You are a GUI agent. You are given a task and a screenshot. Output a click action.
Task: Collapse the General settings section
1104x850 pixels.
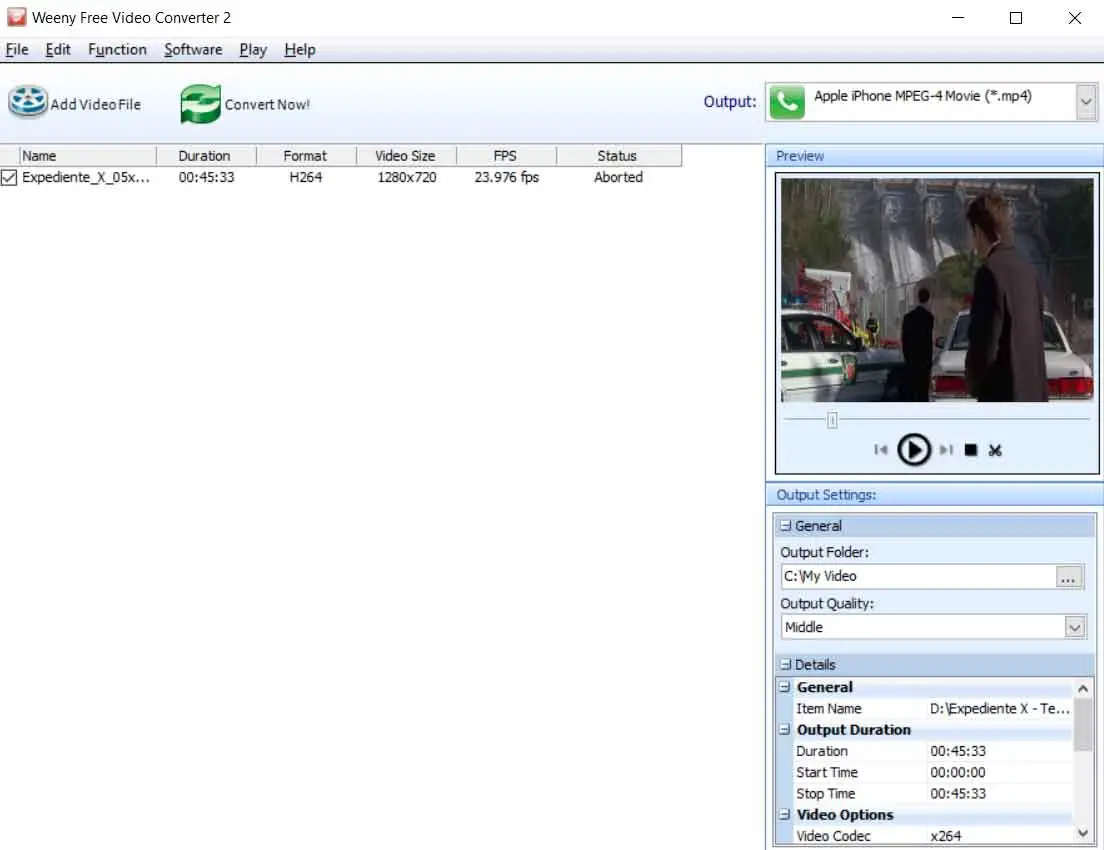click(x=786, y=526)
